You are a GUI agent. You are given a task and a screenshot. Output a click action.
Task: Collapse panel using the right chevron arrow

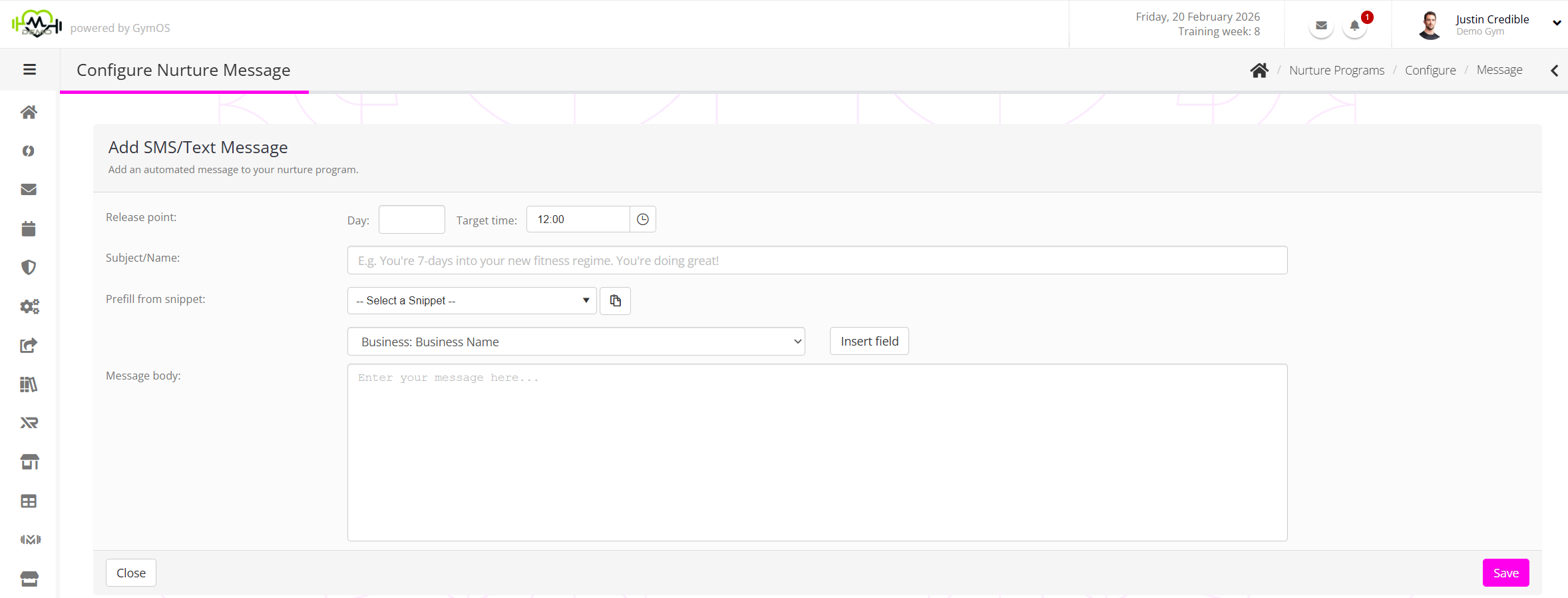point(1554,71)
